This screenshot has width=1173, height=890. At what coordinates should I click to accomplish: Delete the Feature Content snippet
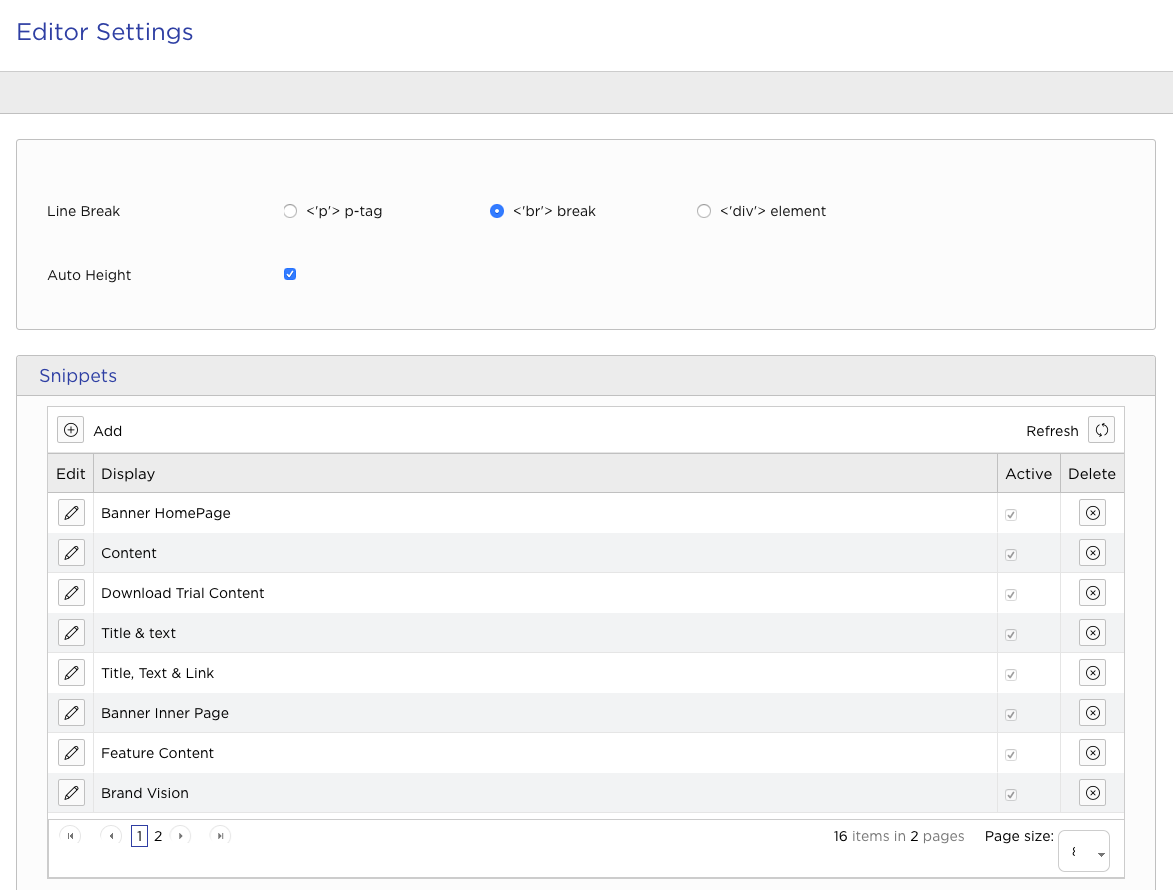(x=1092, y=753)
